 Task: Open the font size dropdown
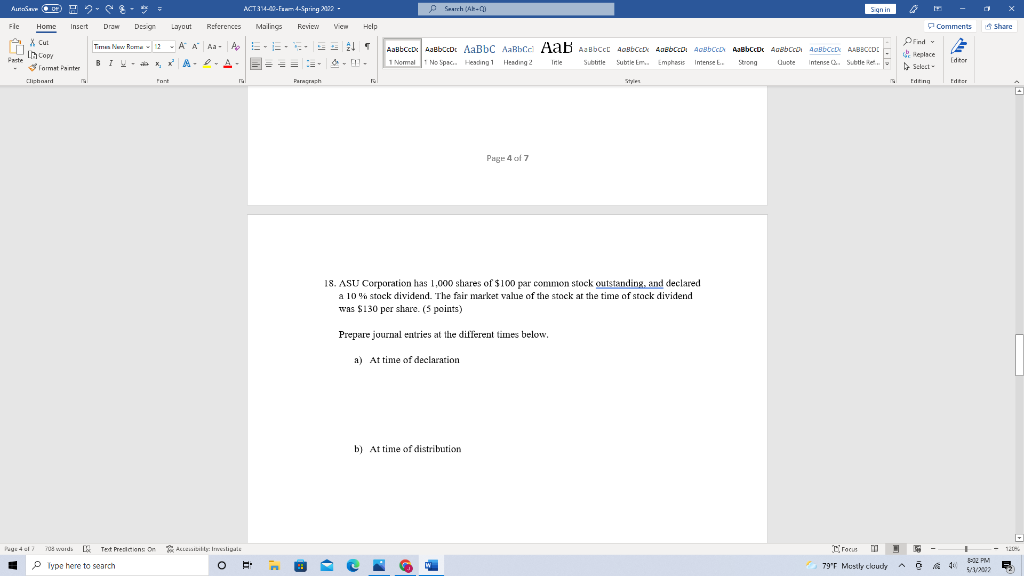(x=170, y=46)
